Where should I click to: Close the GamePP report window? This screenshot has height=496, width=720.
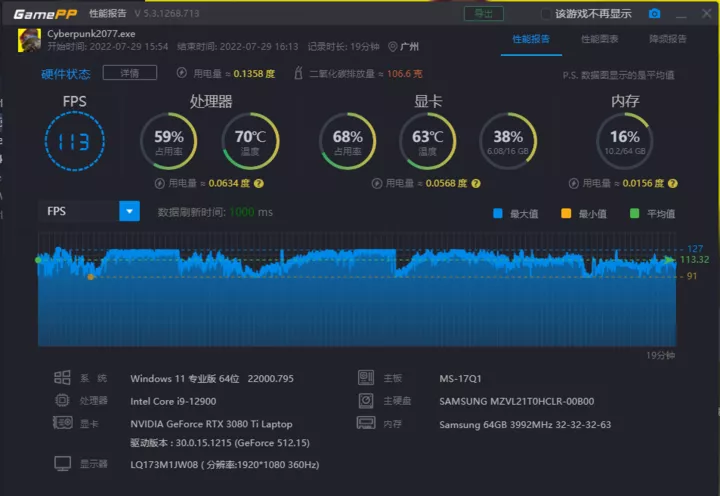tap(707, 13)
